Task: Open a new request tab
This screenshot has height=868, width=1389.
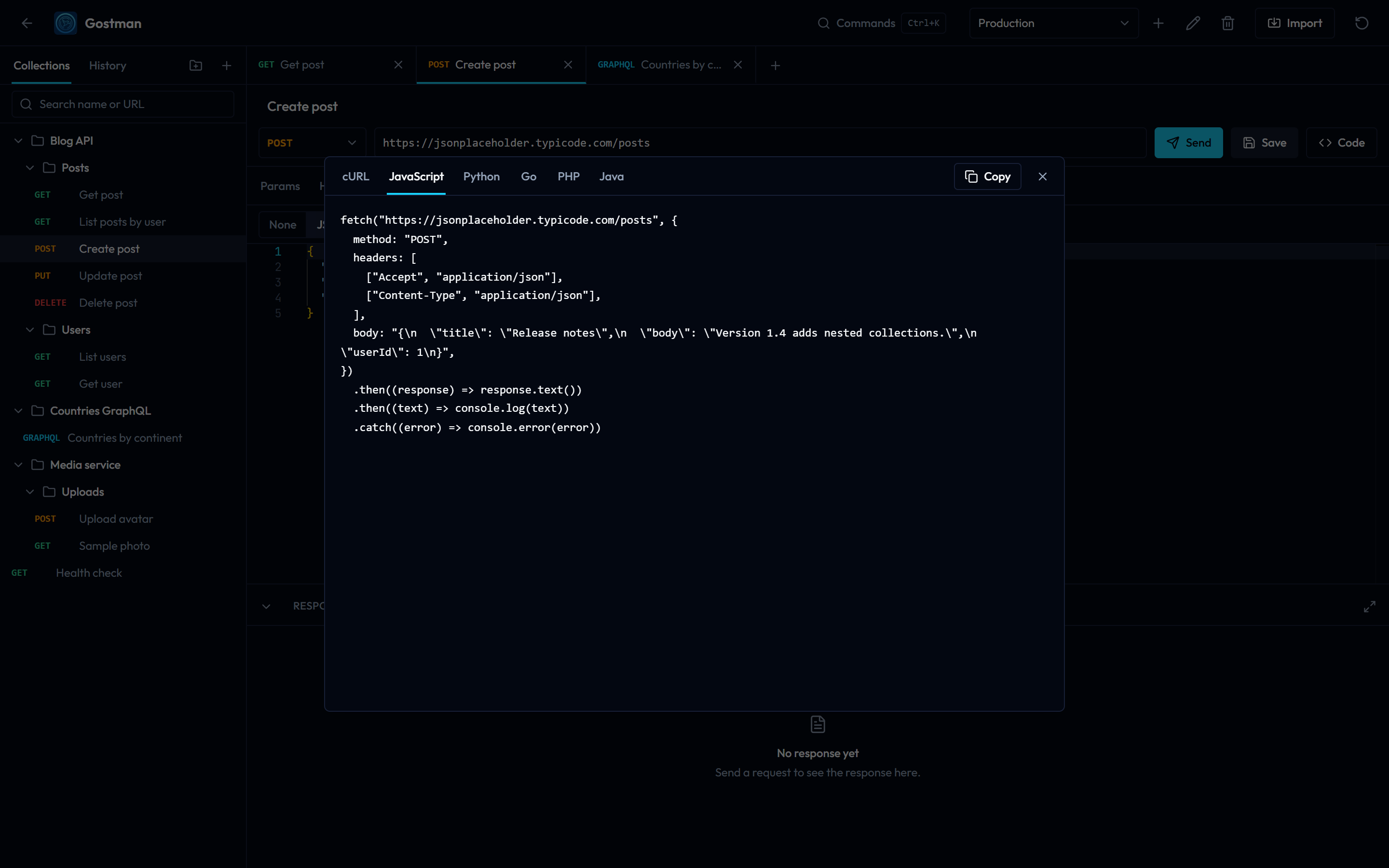Action: click(x=776, y=66)
